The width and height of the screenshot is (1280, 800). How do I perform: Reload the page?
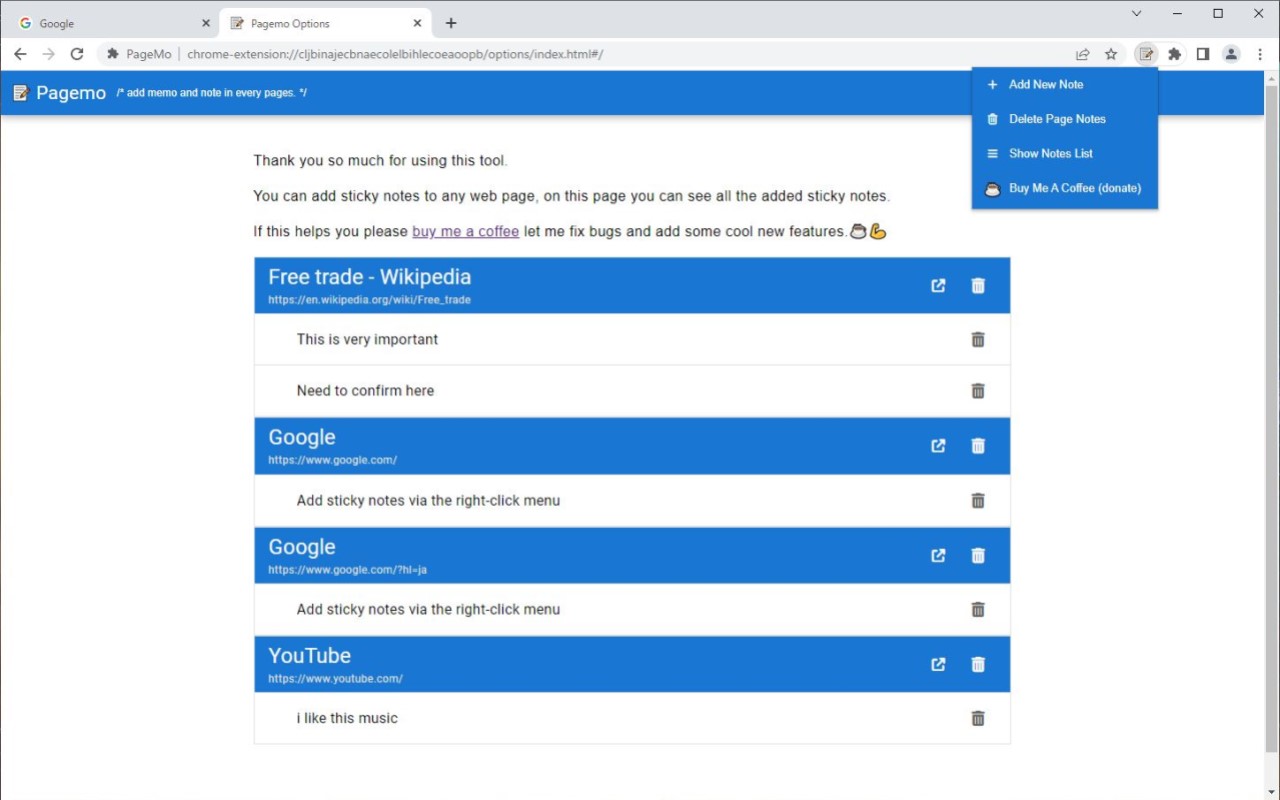[77, 54]
